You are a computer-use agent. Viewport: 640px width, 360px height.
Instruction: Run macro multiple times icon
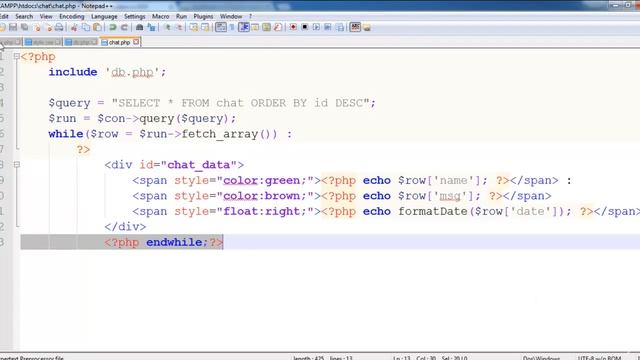point(328,27)
